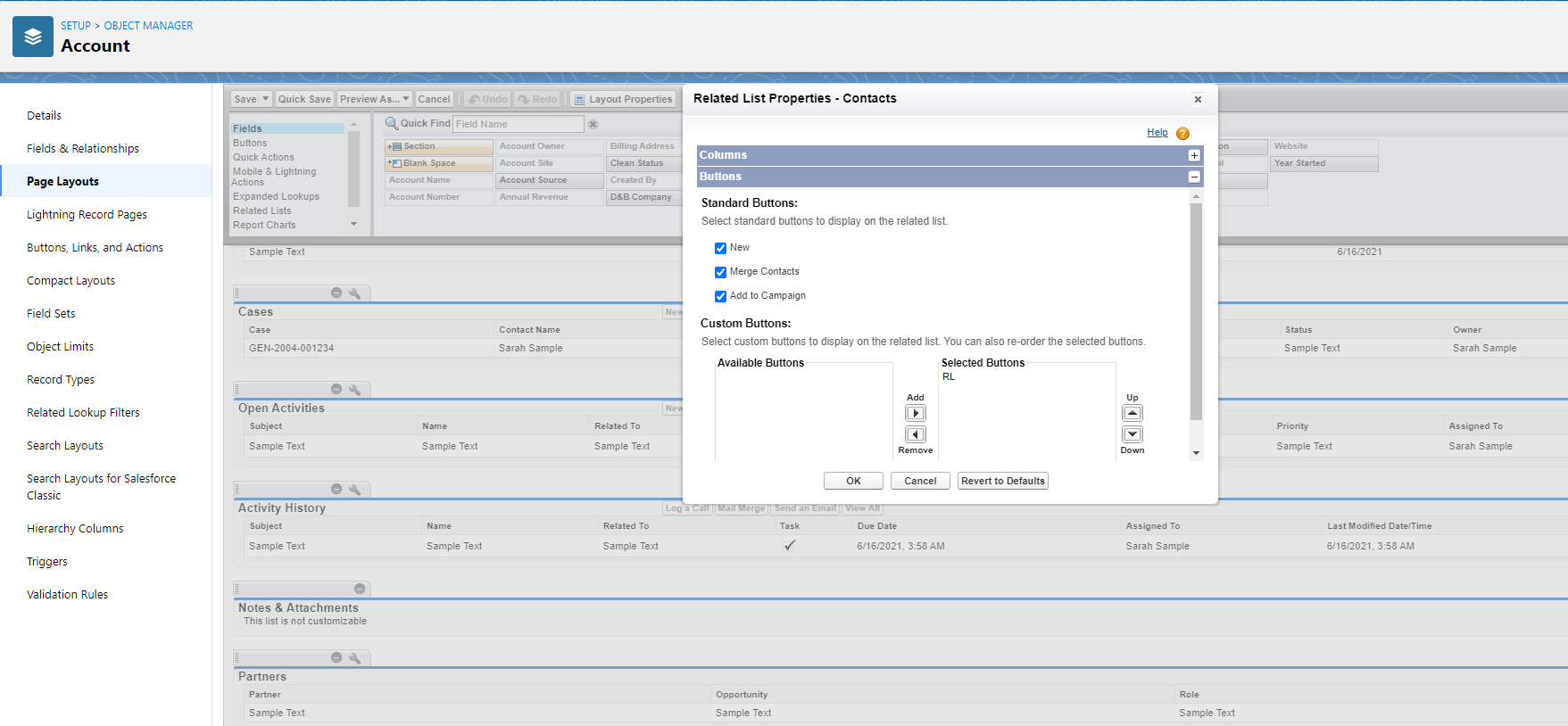The image size is (1568, 726).
Task: Select Buttons palette category
Action: pos(250,143)
